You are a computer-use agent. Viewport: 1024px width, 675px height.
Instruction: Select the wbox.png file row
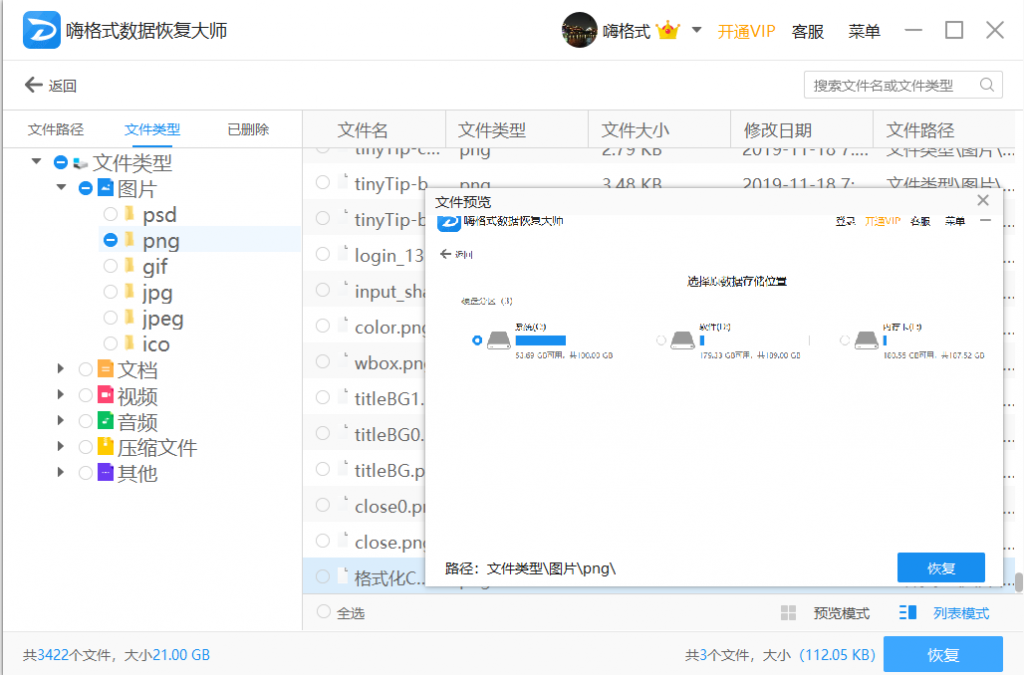(364, 362)
